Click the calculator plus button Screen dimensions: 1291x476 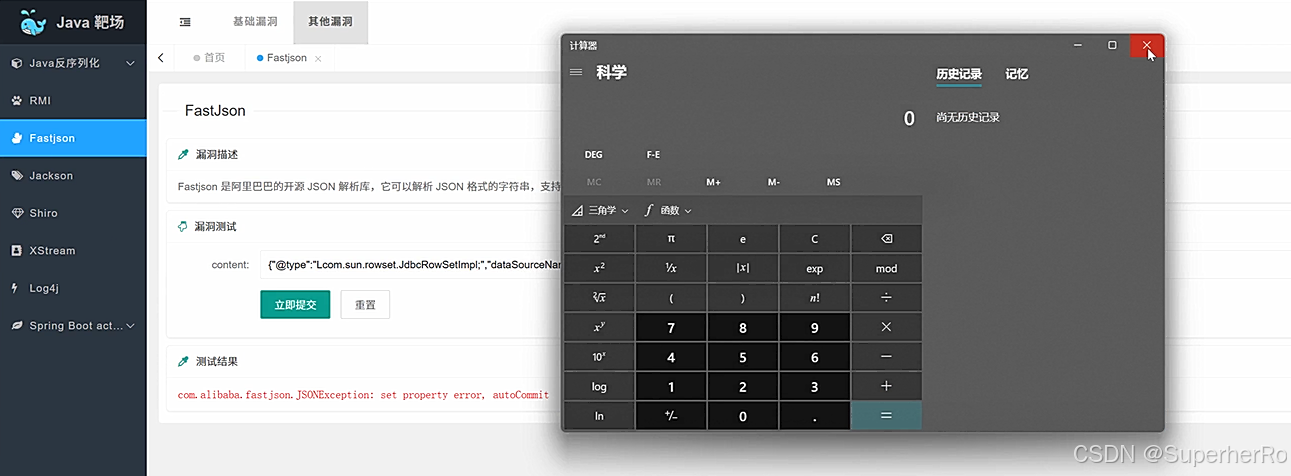coord(886,386)
